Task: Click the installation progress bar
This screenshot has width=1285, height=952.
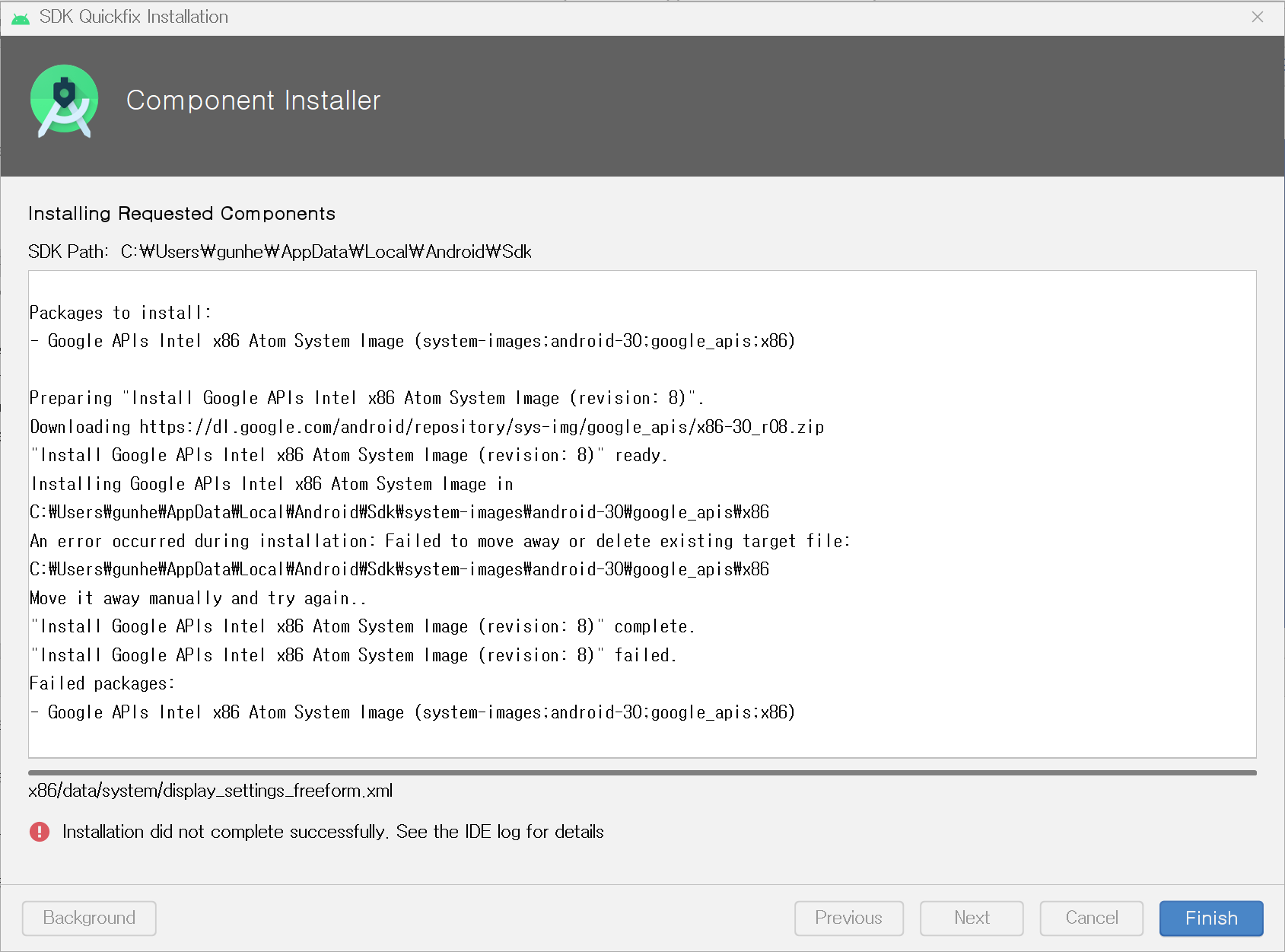Action: [x=642, y=772]
